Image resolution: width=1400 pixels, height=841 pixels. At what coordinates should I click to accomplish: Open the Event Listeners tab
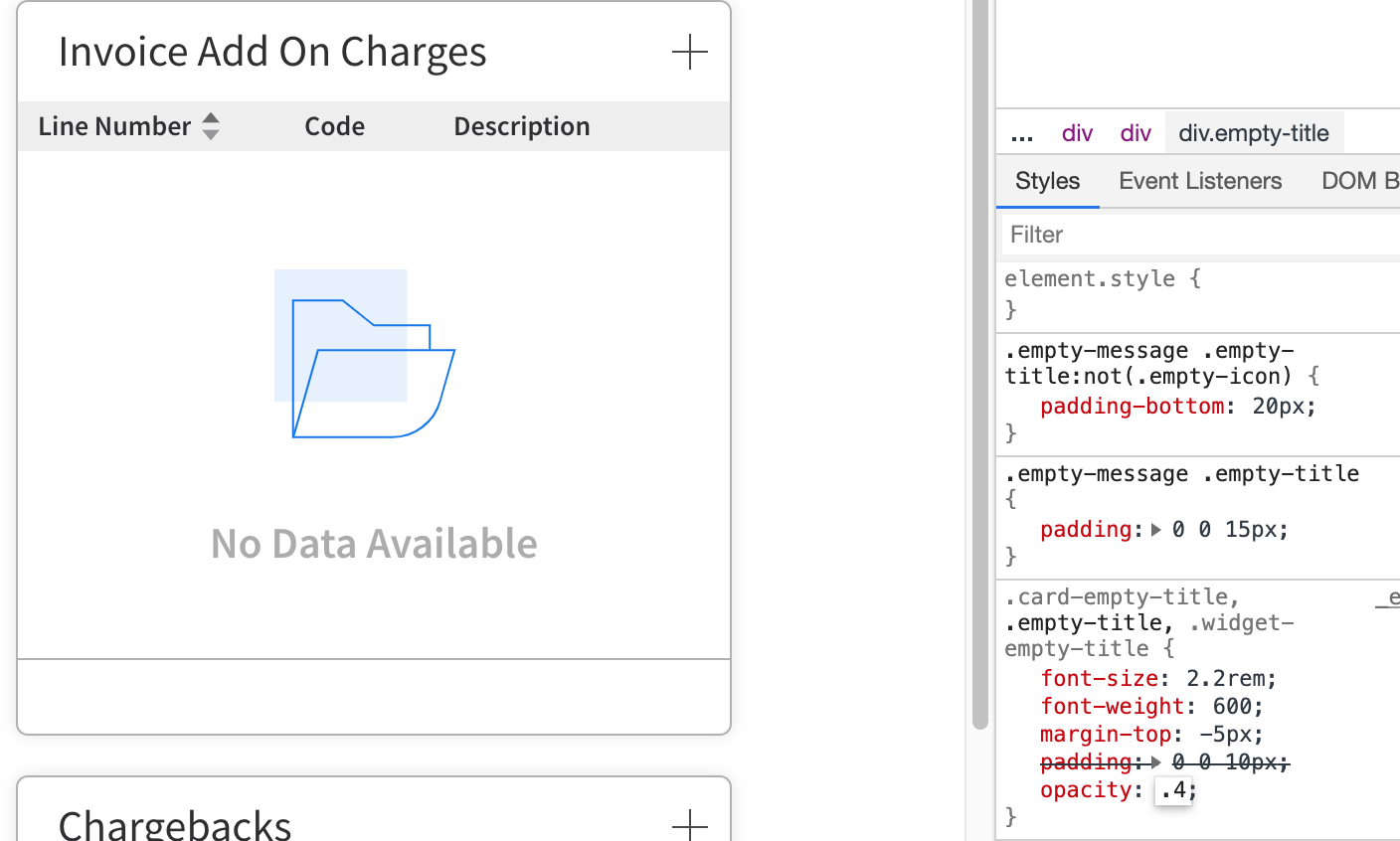[1200, 181]
